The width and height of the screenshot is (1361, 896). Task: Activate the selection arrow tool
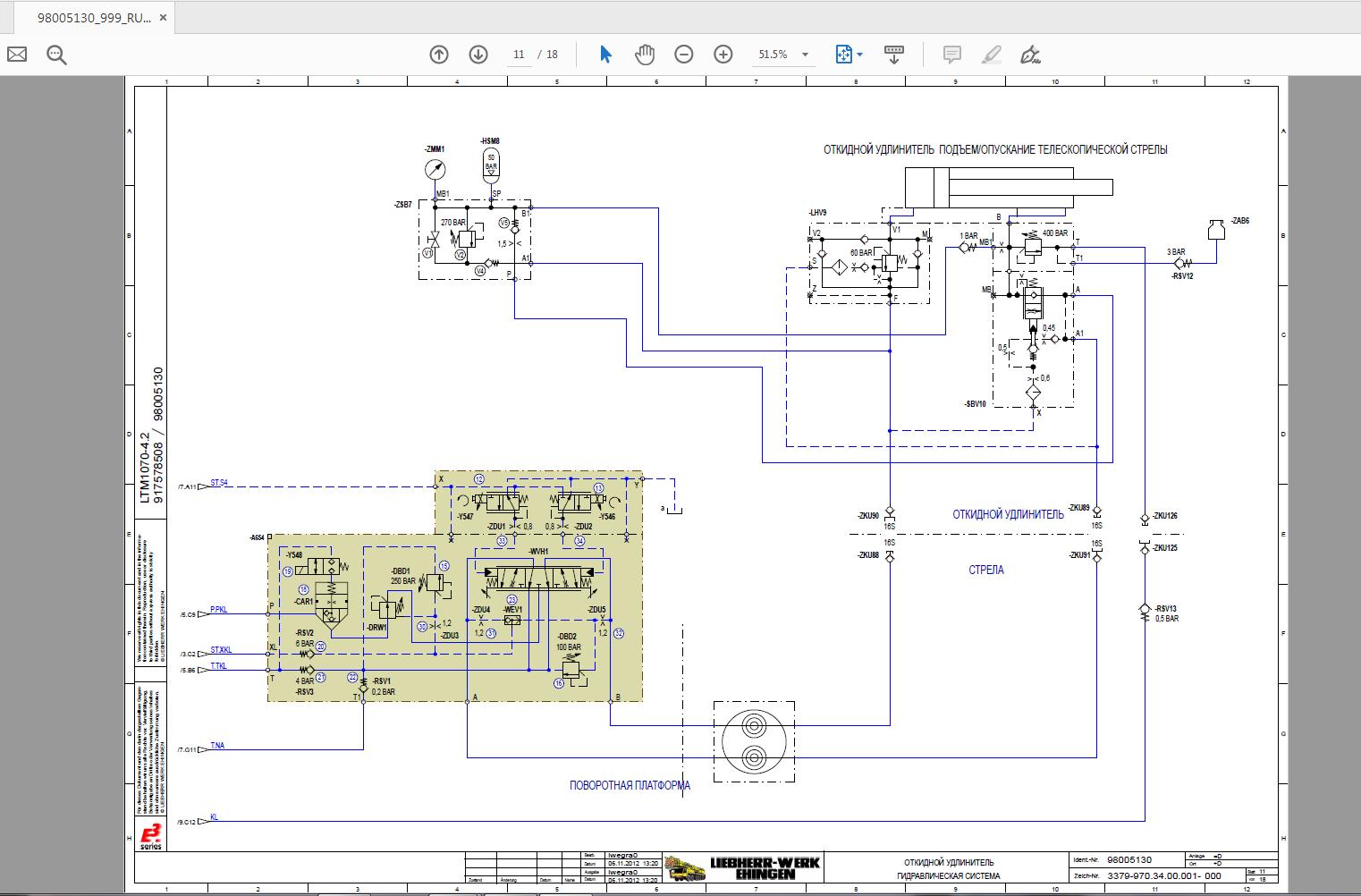(x=605, y=55)
